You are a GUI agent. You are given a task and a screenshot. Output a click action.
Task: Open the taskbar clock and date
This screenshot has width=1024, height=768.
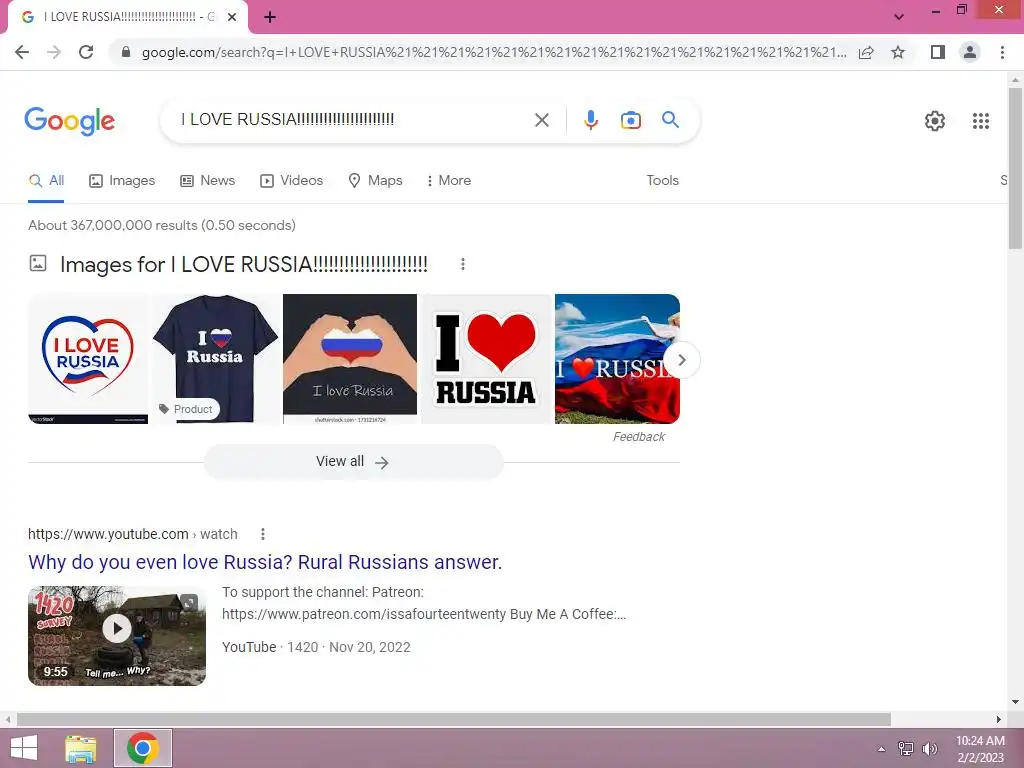click(x=980, y=749)
